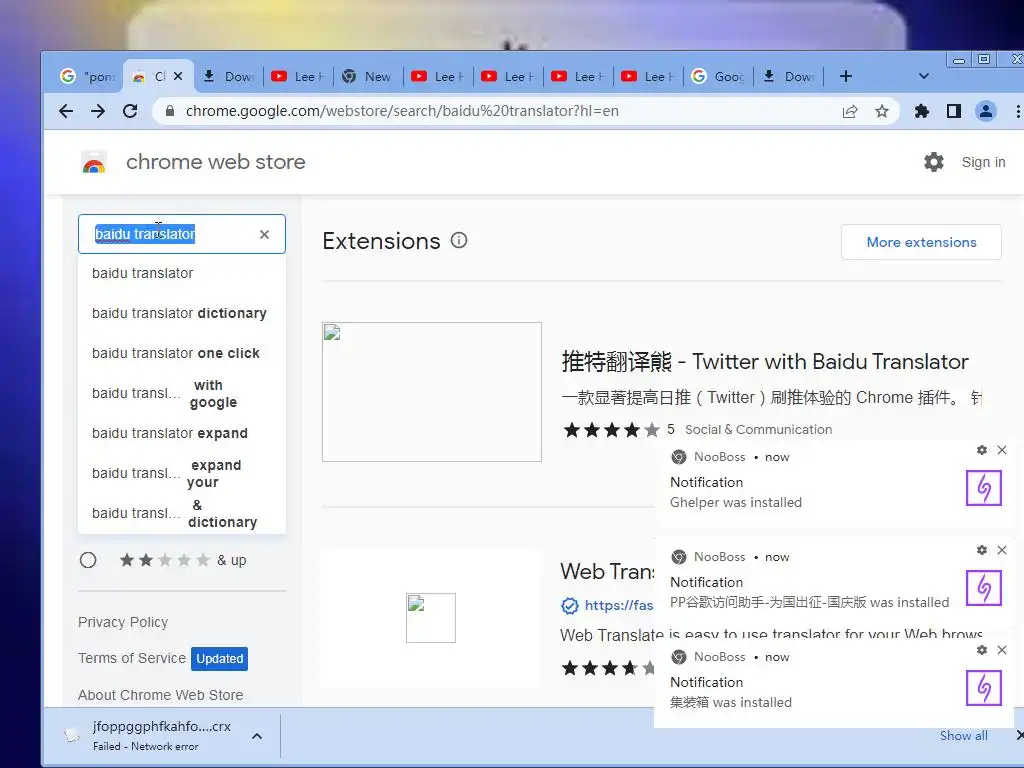Open settings of PP谷歌访问助手 notification
This screenshot has height=768, width=1024.
click(982, 550)
